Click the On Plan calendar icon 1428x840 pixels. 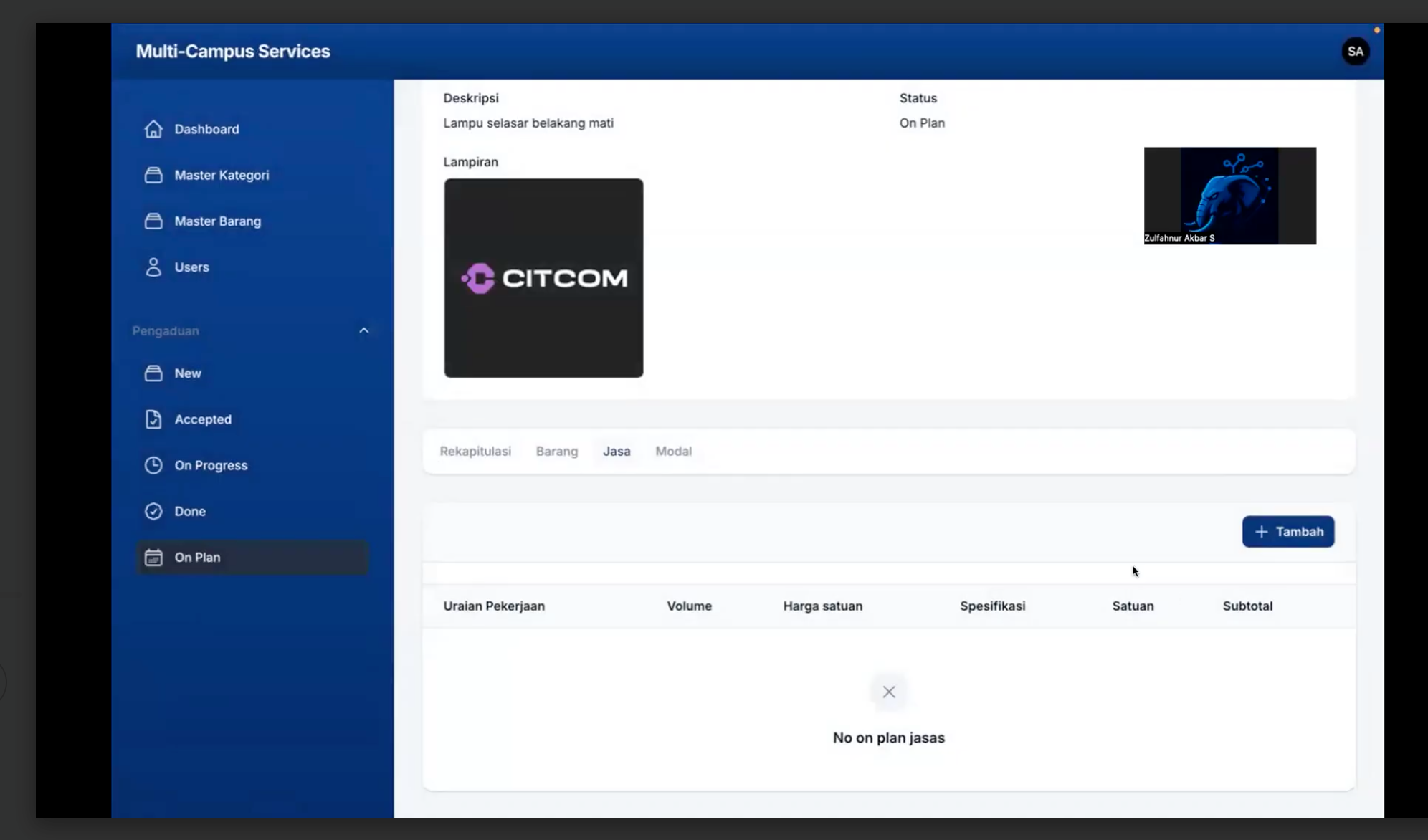[153, 558]
